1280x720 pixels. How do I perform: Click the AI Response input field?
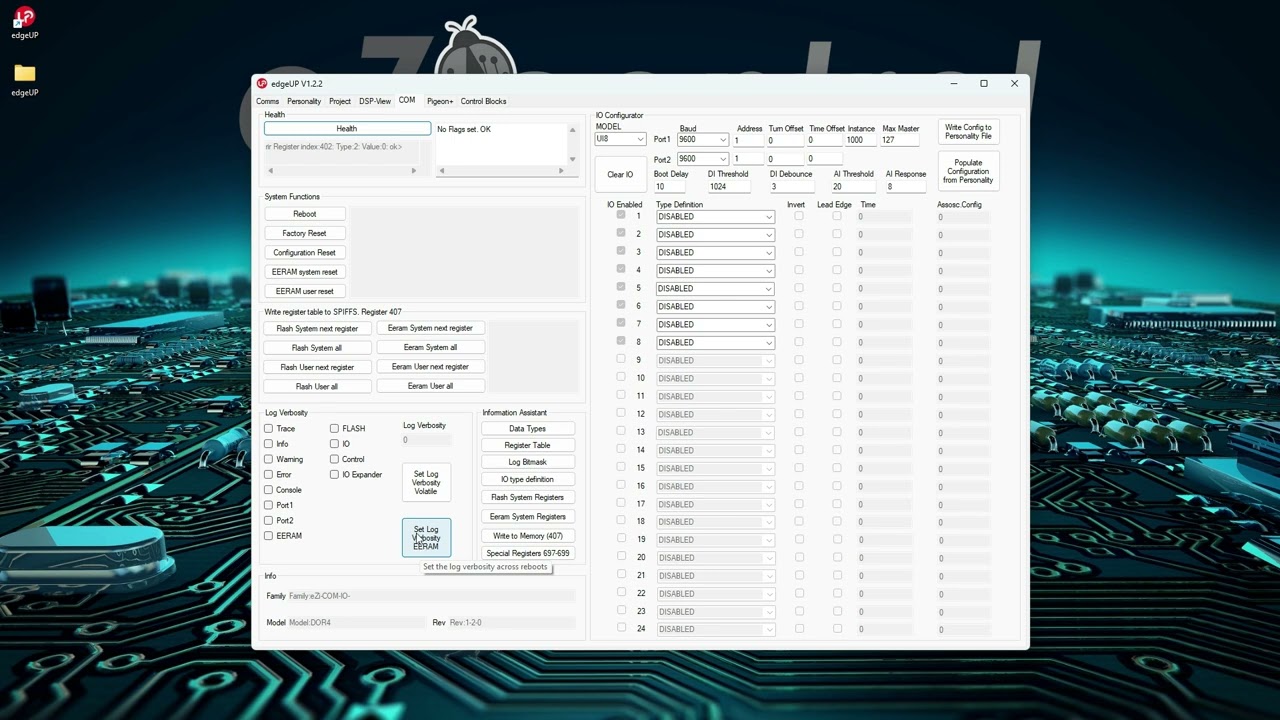pos(905,187)
